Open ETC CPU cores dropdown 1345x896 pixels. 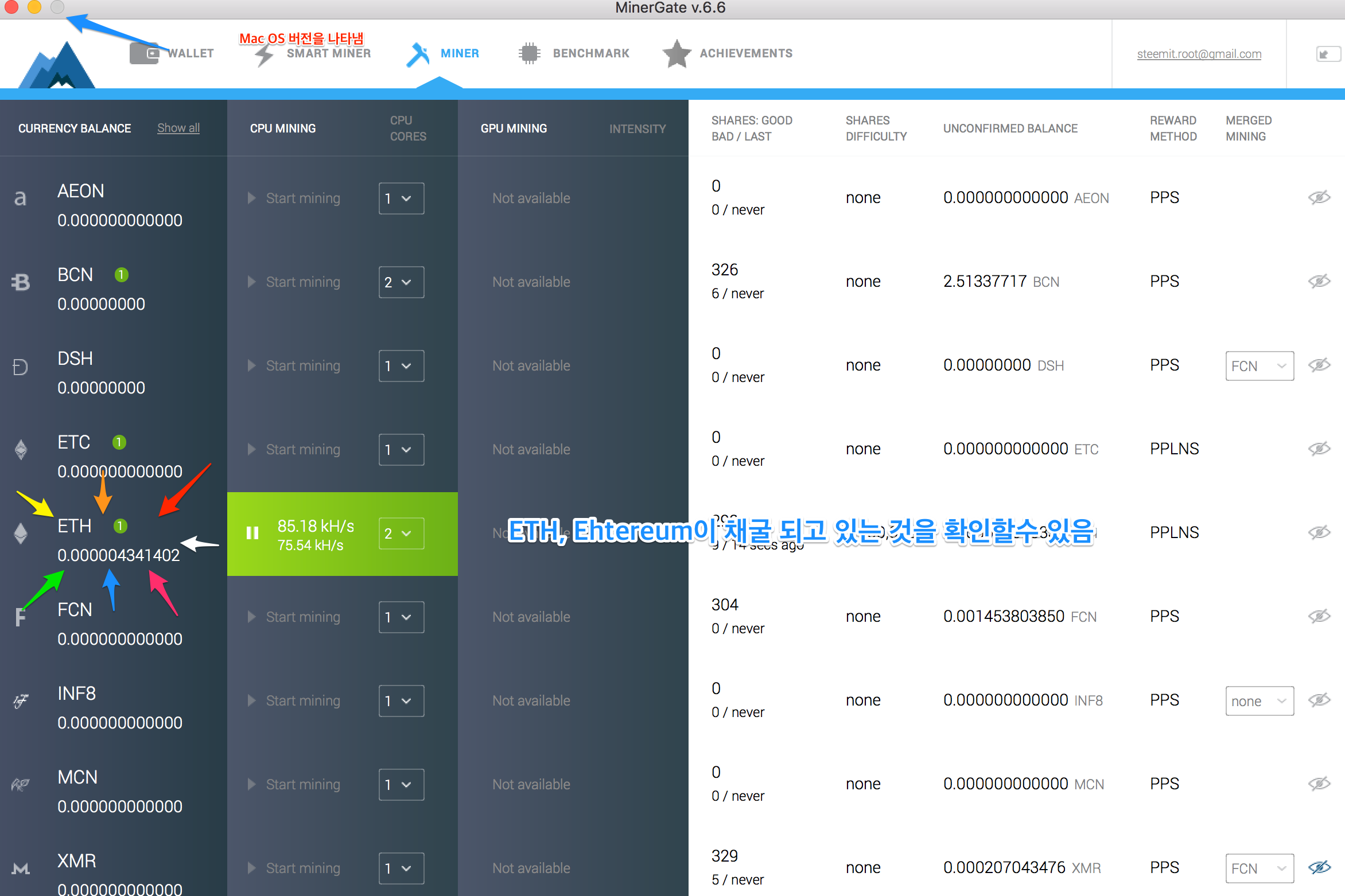[401, 450]
